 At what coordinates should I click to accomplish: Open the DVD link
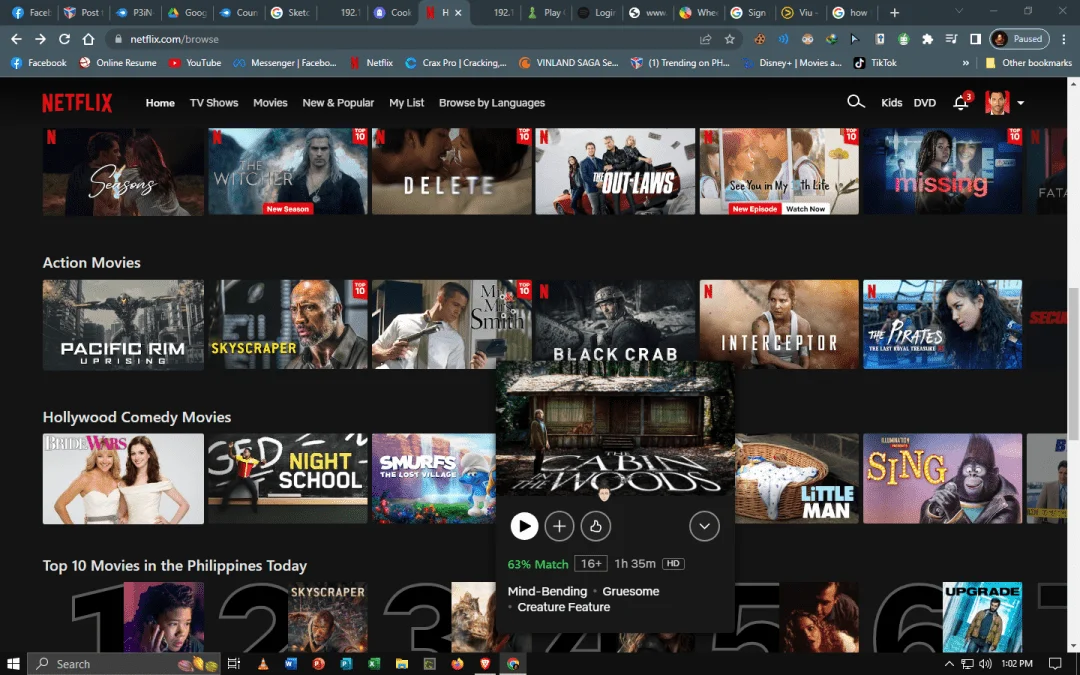[924, 103]
